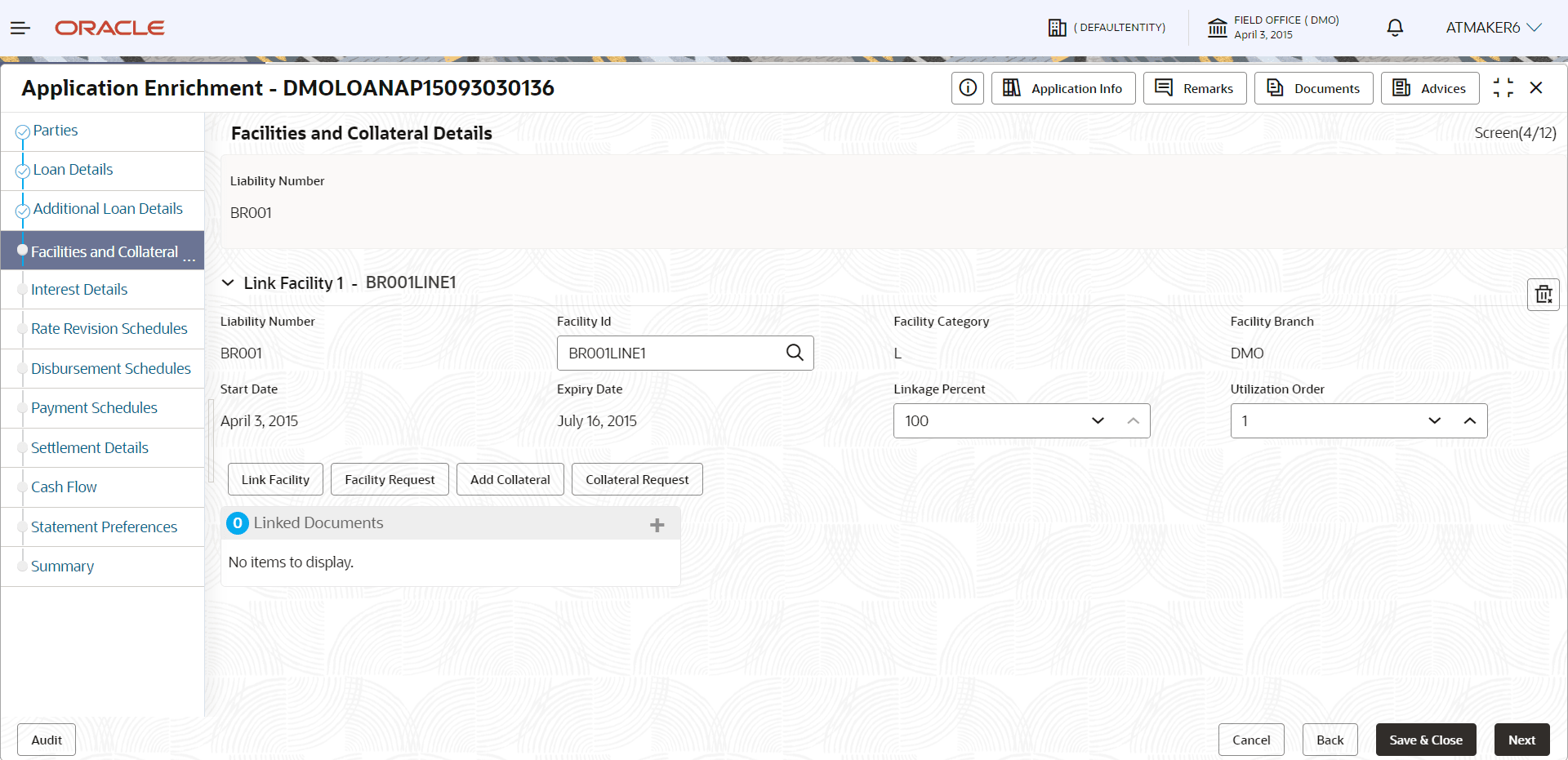Click Save & Close

(x=1426, y=740)
